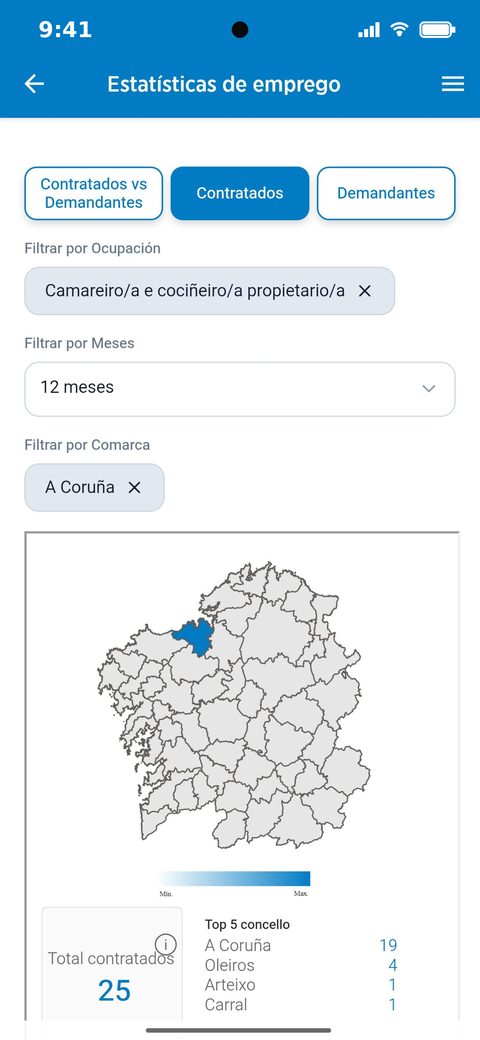Remove the Camareiro/a occupation filter chip
480x1040 pixels.
point(365,291)
